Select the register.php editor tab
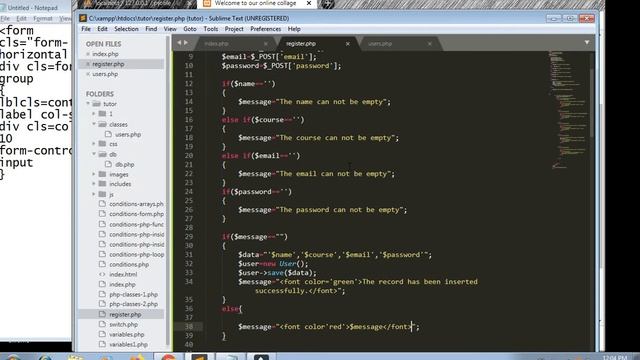This screenshot has width=640, height=360. point(316,44)
